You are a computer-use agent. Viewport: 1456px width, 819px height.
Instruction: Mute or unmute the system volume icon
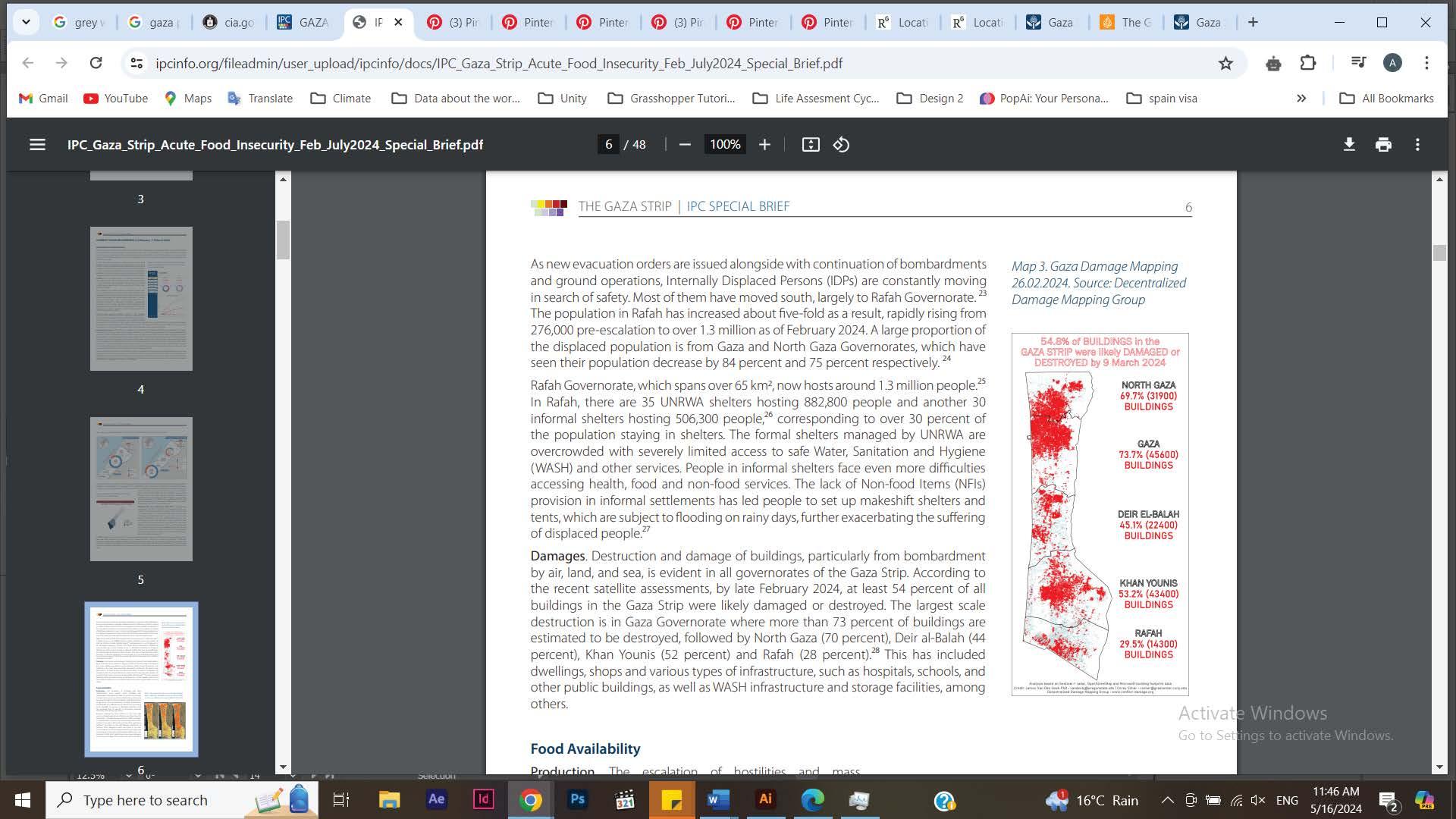[x=1258, y=800]
